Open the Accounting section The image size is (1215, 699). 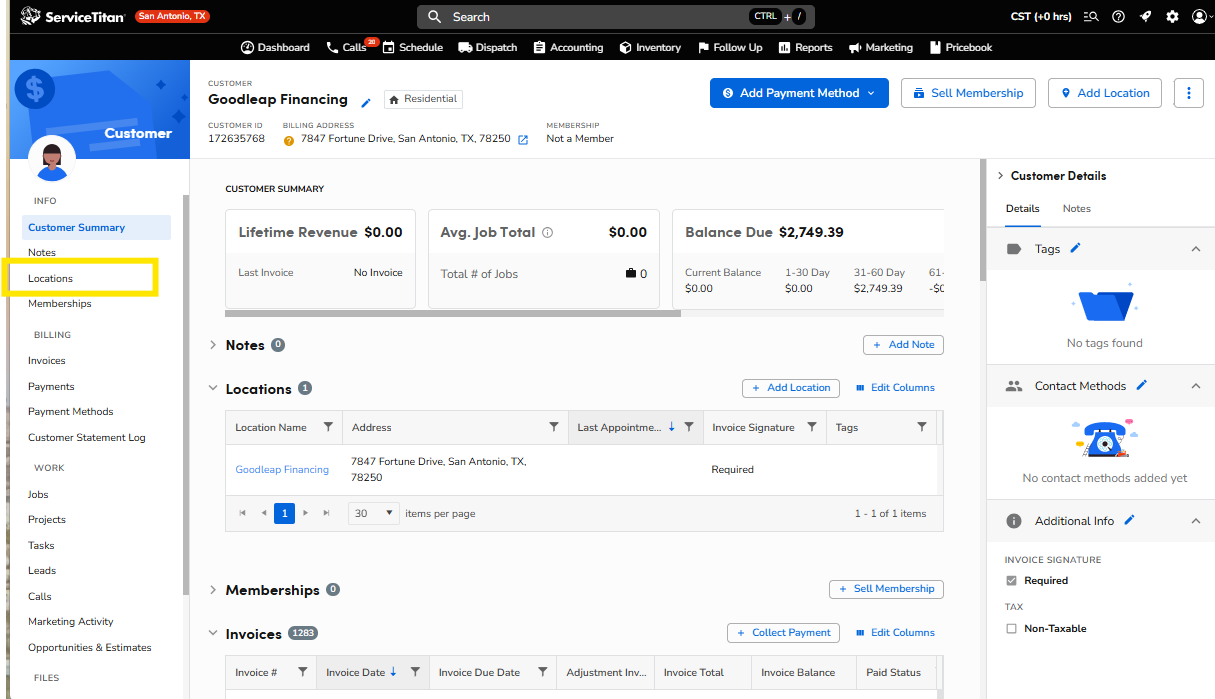(x=568, y=47)
